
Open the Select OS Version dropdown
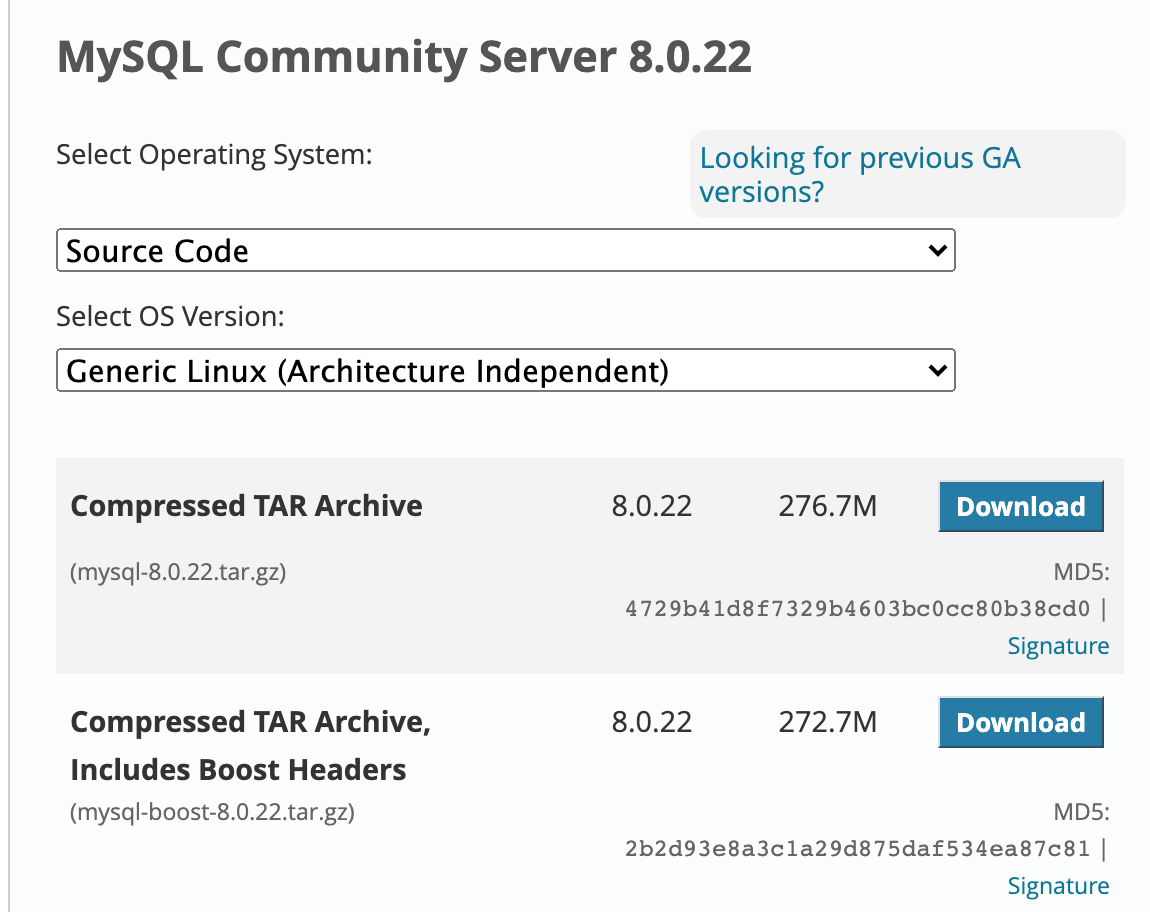pyautogui.click(x=505, y=371)
